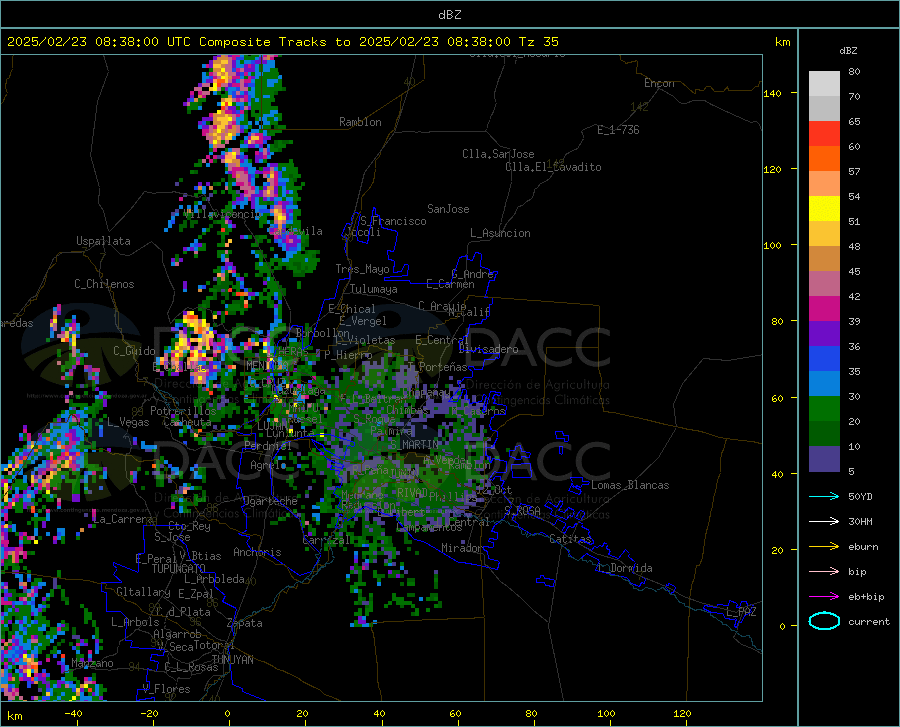Click the dBZ title at top
Image resolution: width=900 pixels, height=727 pixels.
click(449, 15)
